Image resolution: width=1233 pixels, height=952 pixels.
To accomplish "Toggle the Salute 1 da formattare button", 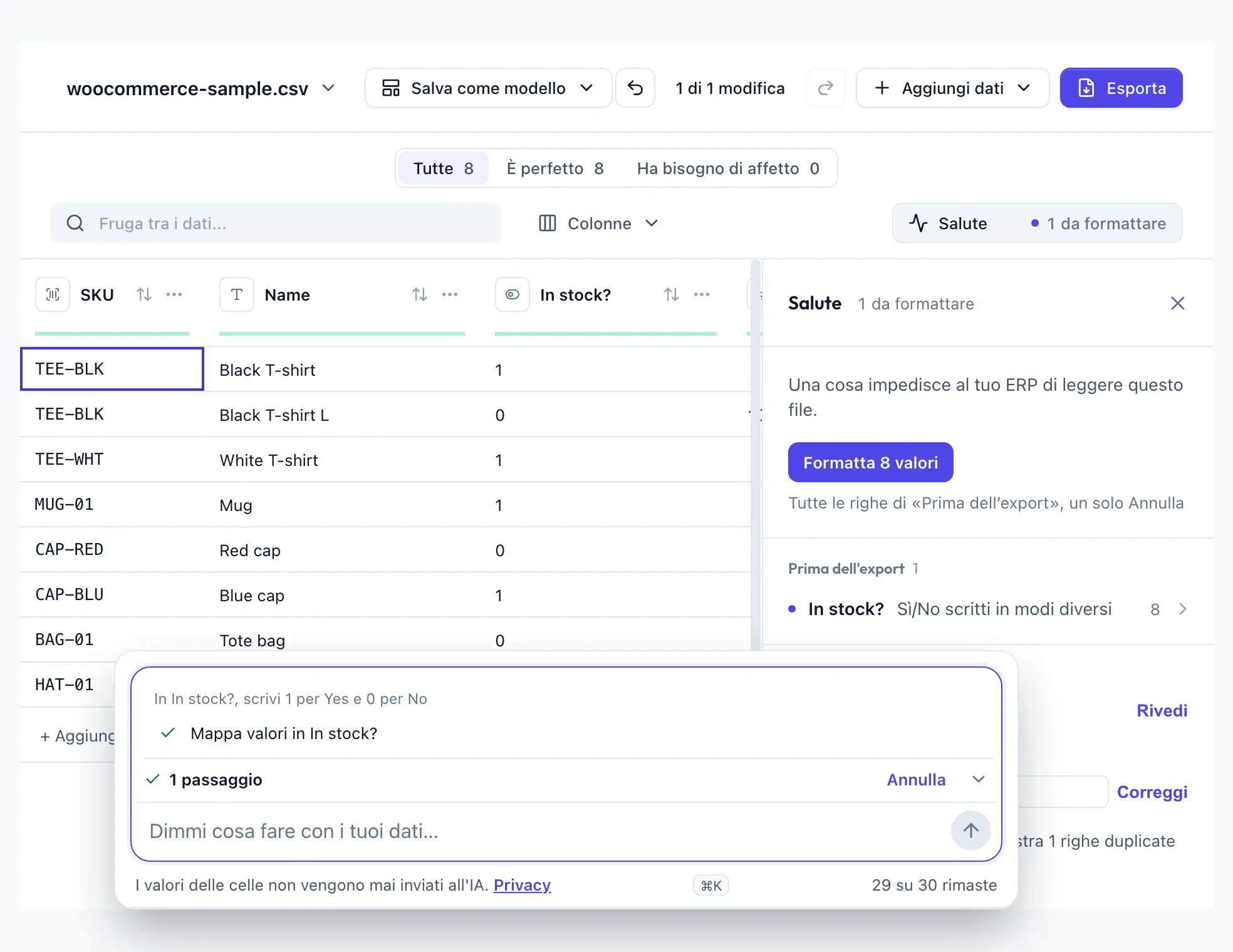I will tap(1037, 223).
